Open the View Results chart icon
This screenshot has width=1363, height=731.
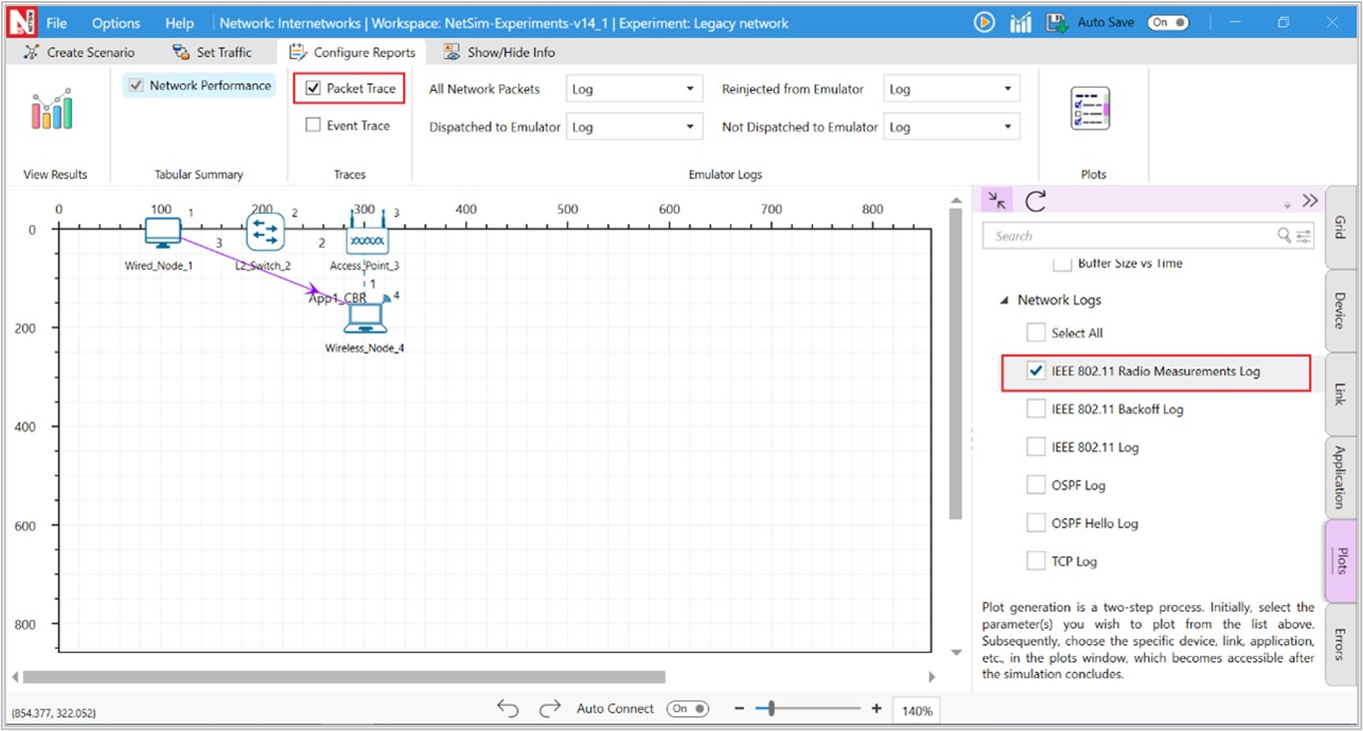pyautogui.click(x=51, y=109)
